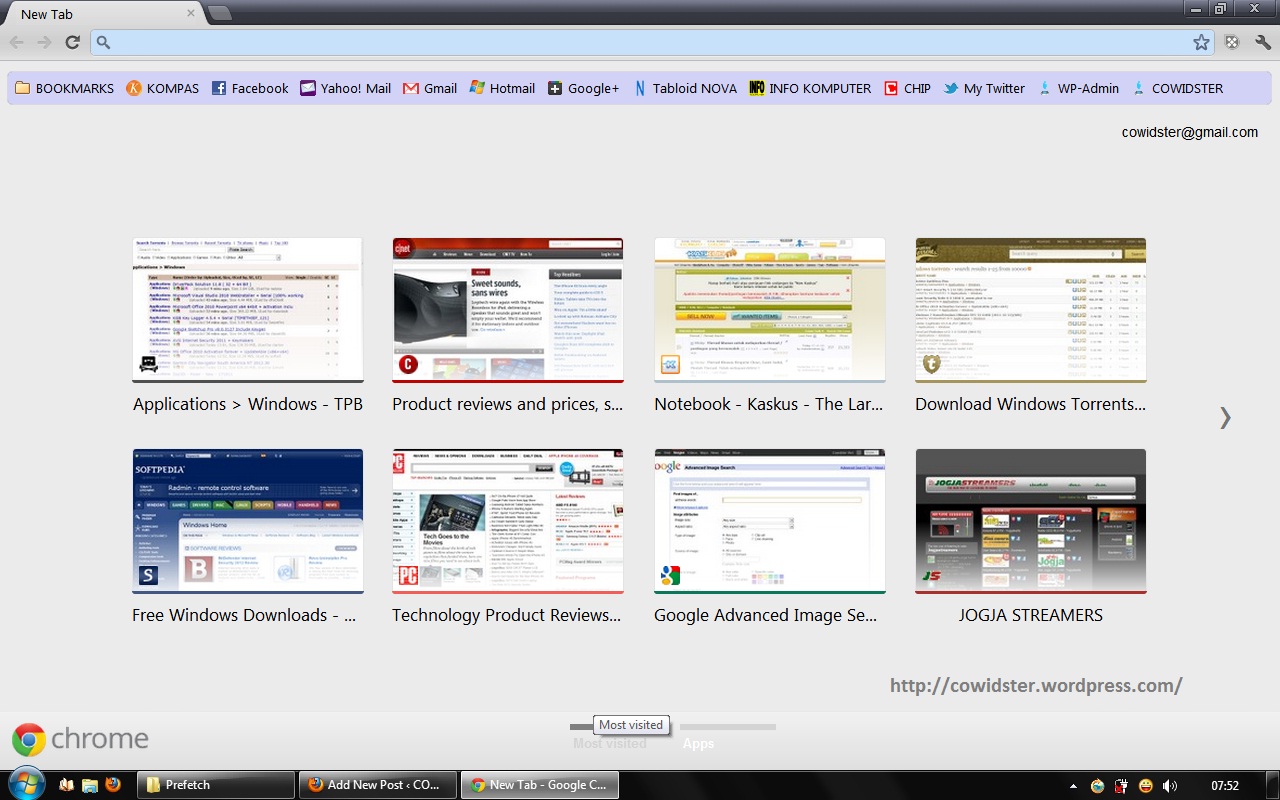Open the INFO KOMPUTER bookmark
This screenshot has height=800, width=1280.
pos(810,88)
